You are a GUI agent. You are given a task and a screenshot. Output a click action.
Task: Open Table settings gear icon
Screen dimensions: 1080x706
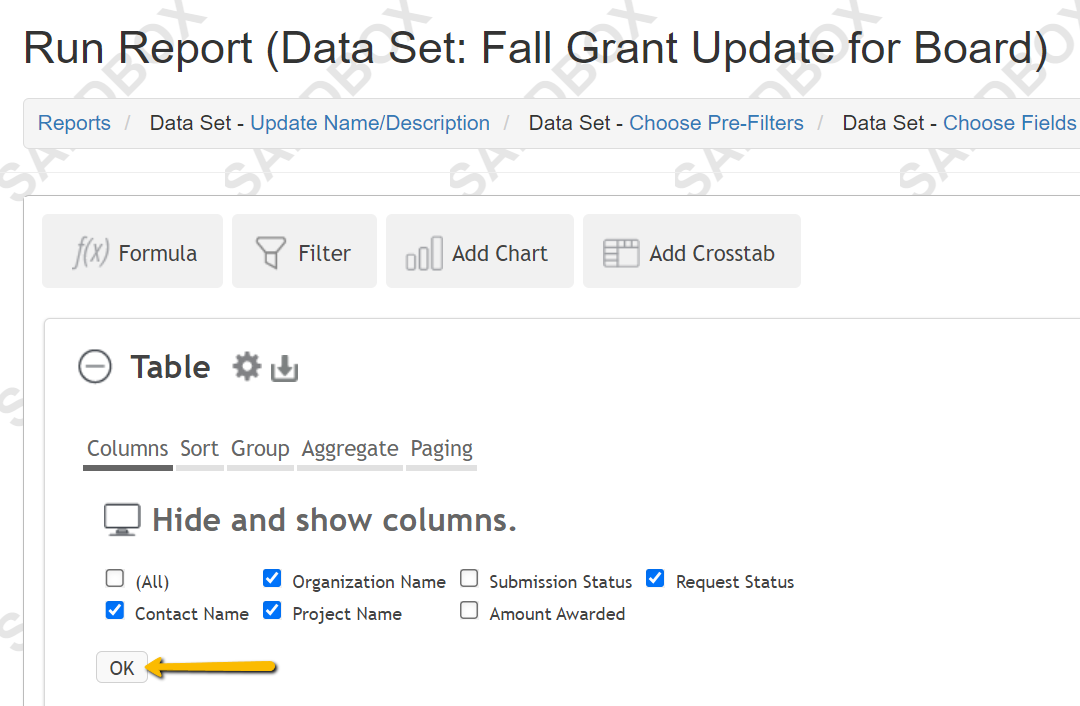247,366
